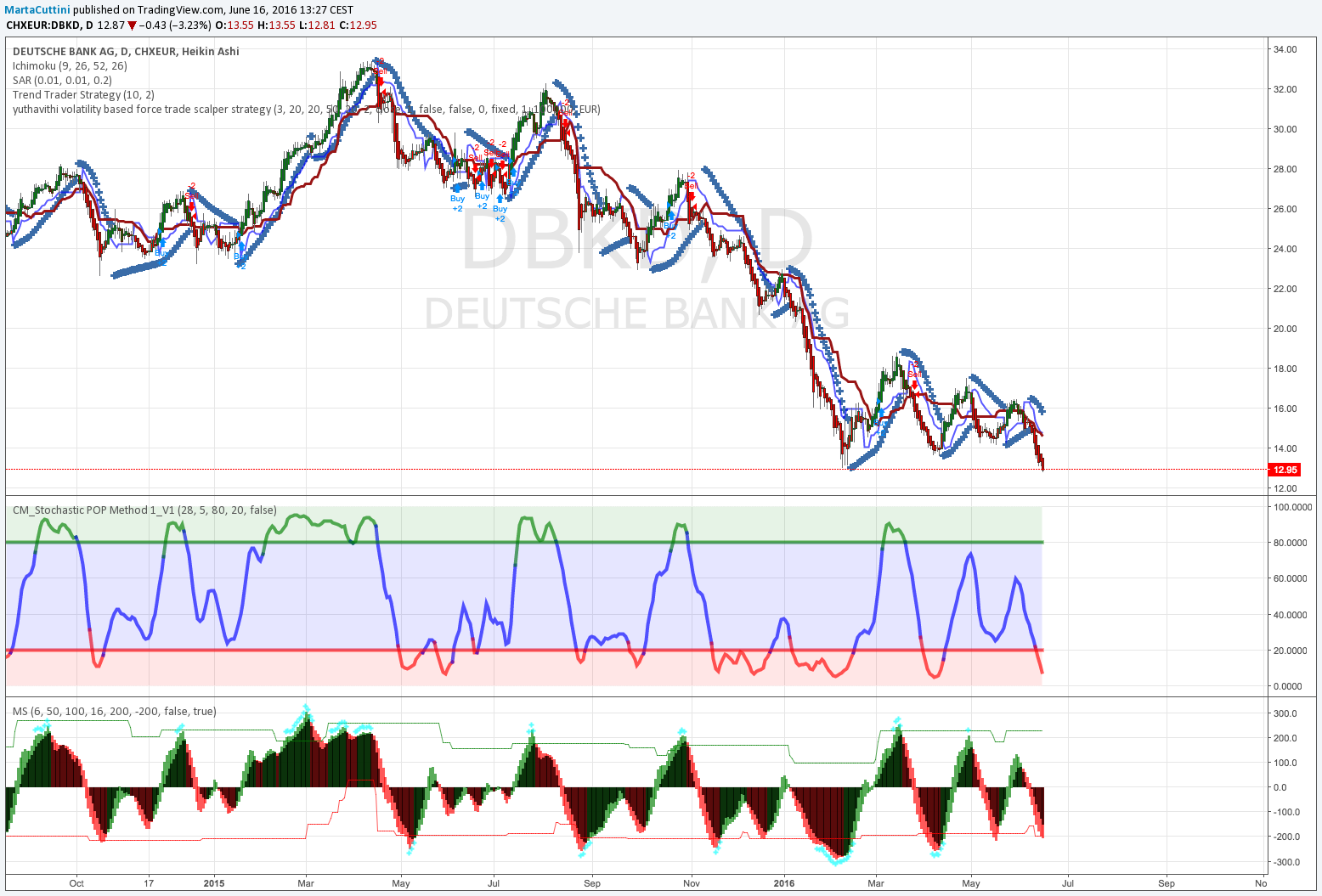Click the 60.0000 stochastic axis label
Screen dimensions: 1322x896
(1291, 578)
